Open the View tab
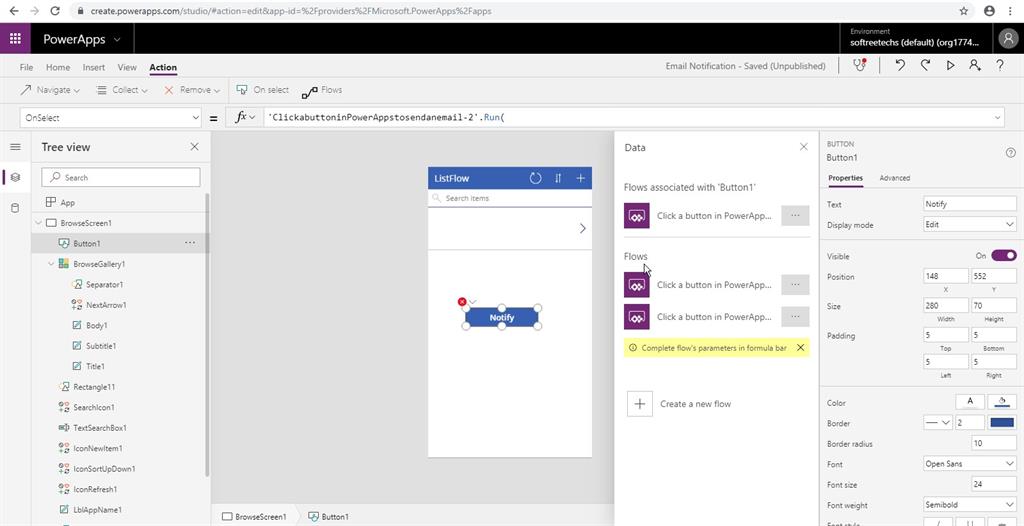This screenshot has height=526, width=1024. [127, 67]
